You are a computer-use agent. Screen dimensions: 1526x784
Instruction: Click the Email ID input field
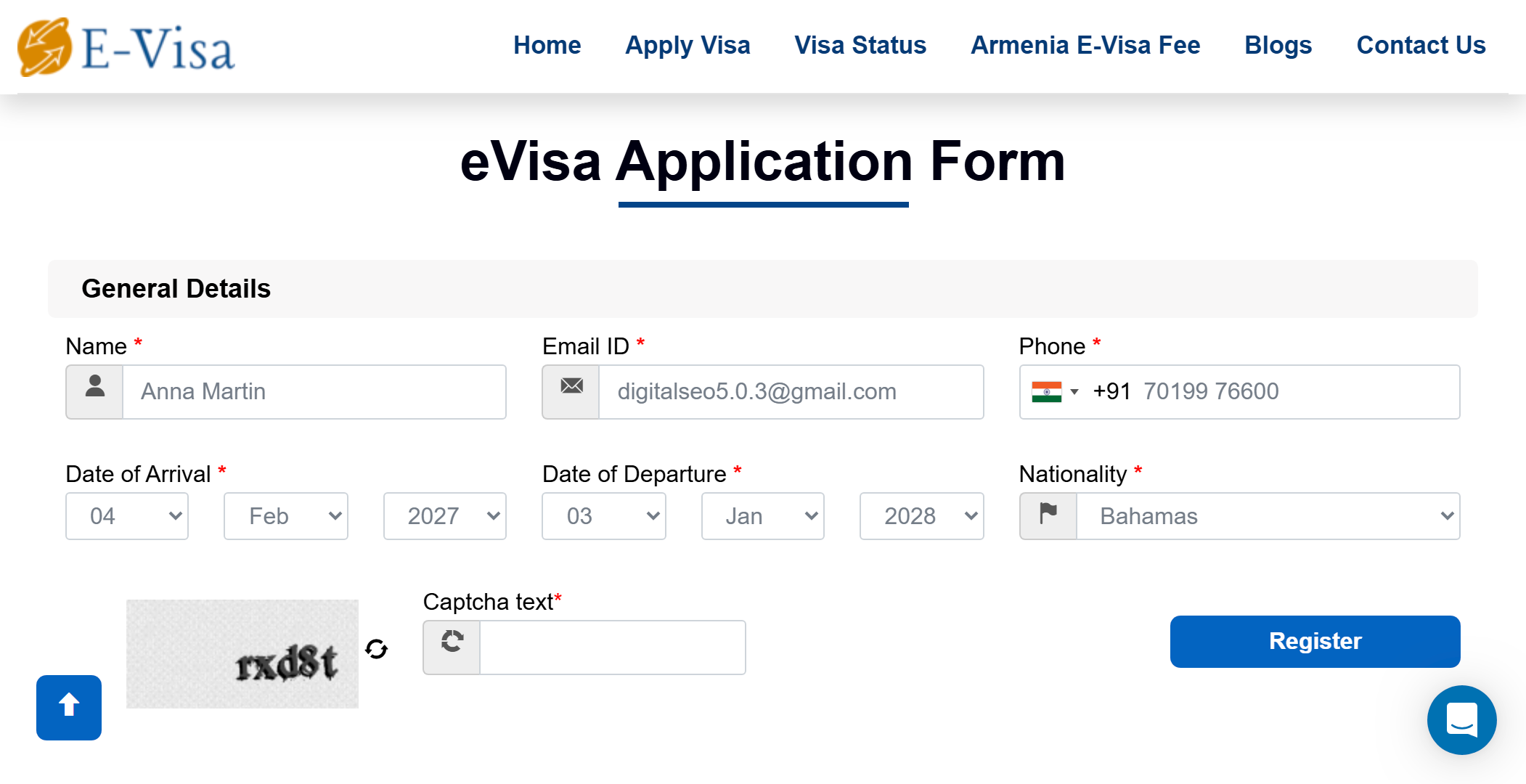(x=790, y=392)
